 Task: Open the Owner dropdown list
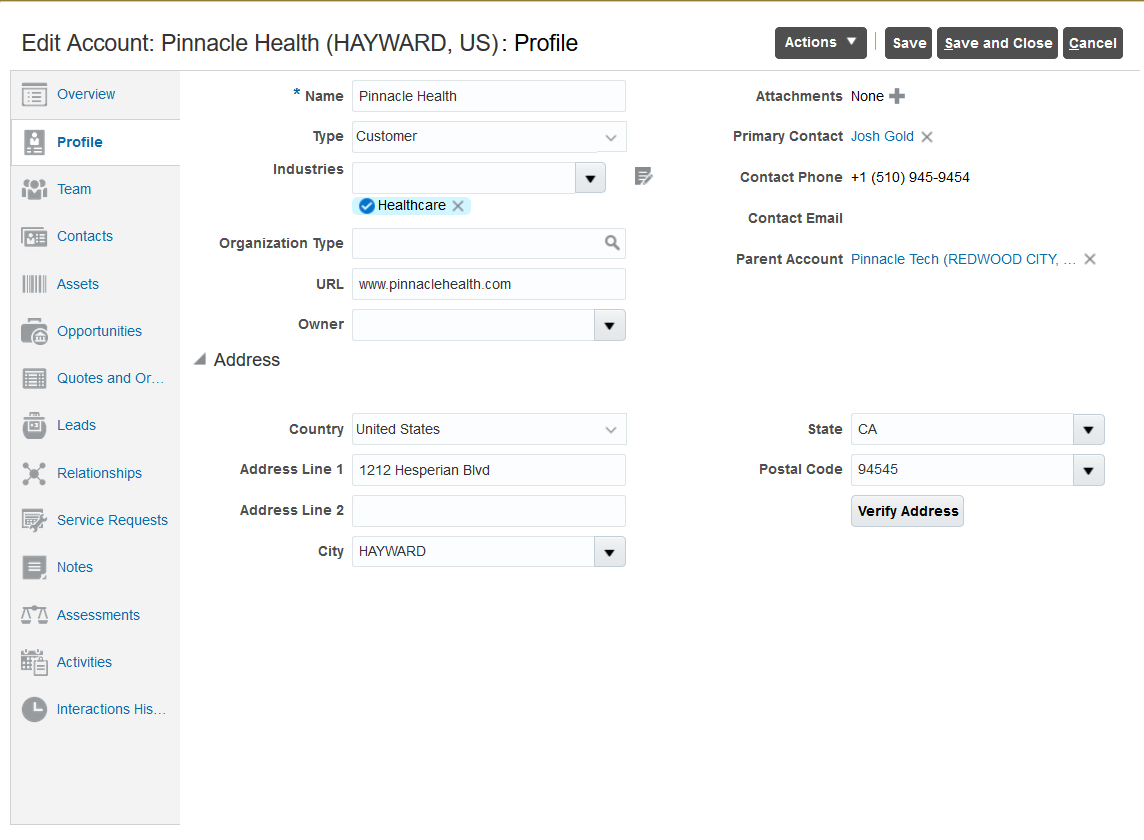click(x=610, y=325)
